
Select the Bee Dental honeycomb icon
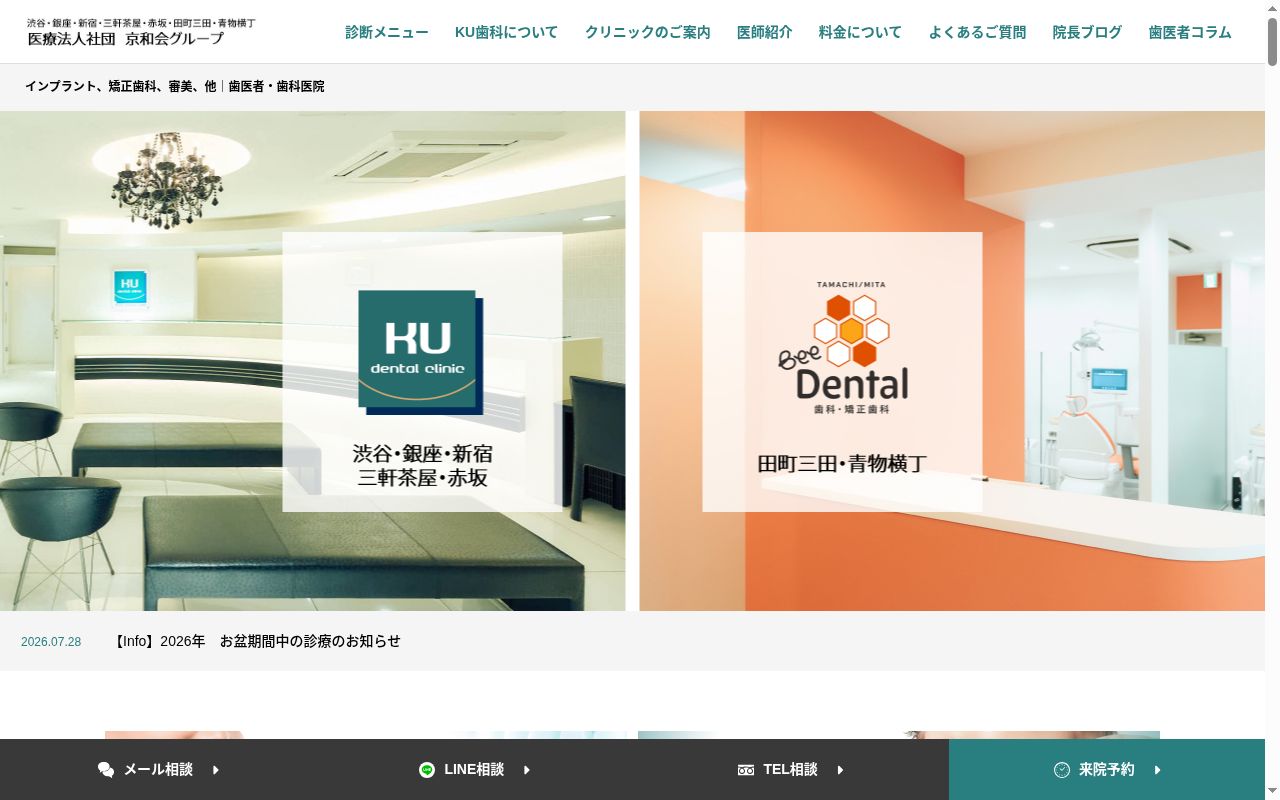(851, 331)
